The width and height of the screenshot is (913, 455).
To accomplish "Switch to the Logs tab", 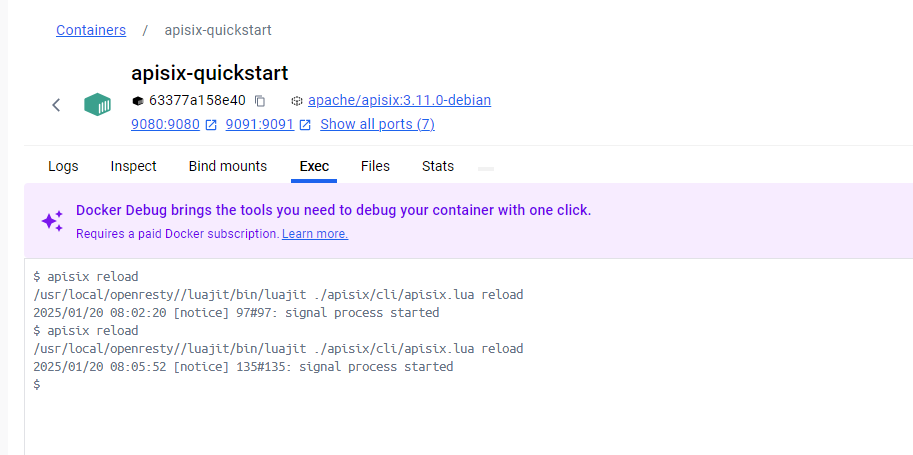I will coord(63,166).
